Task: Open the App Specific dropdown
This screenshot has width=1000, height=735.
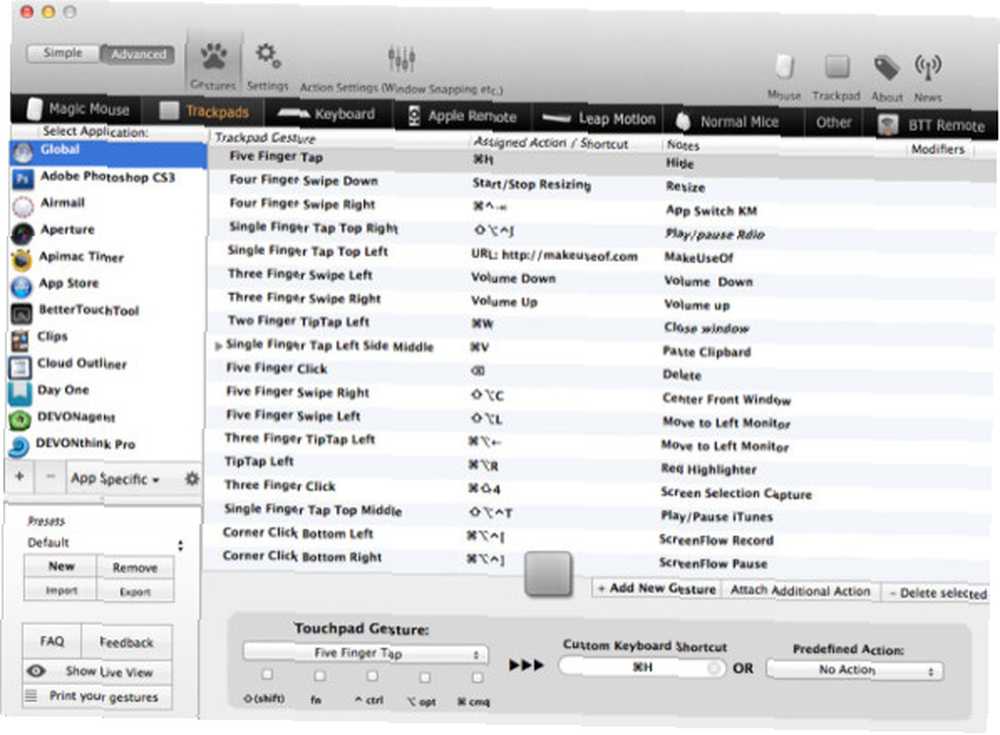Action: [115, 479]
